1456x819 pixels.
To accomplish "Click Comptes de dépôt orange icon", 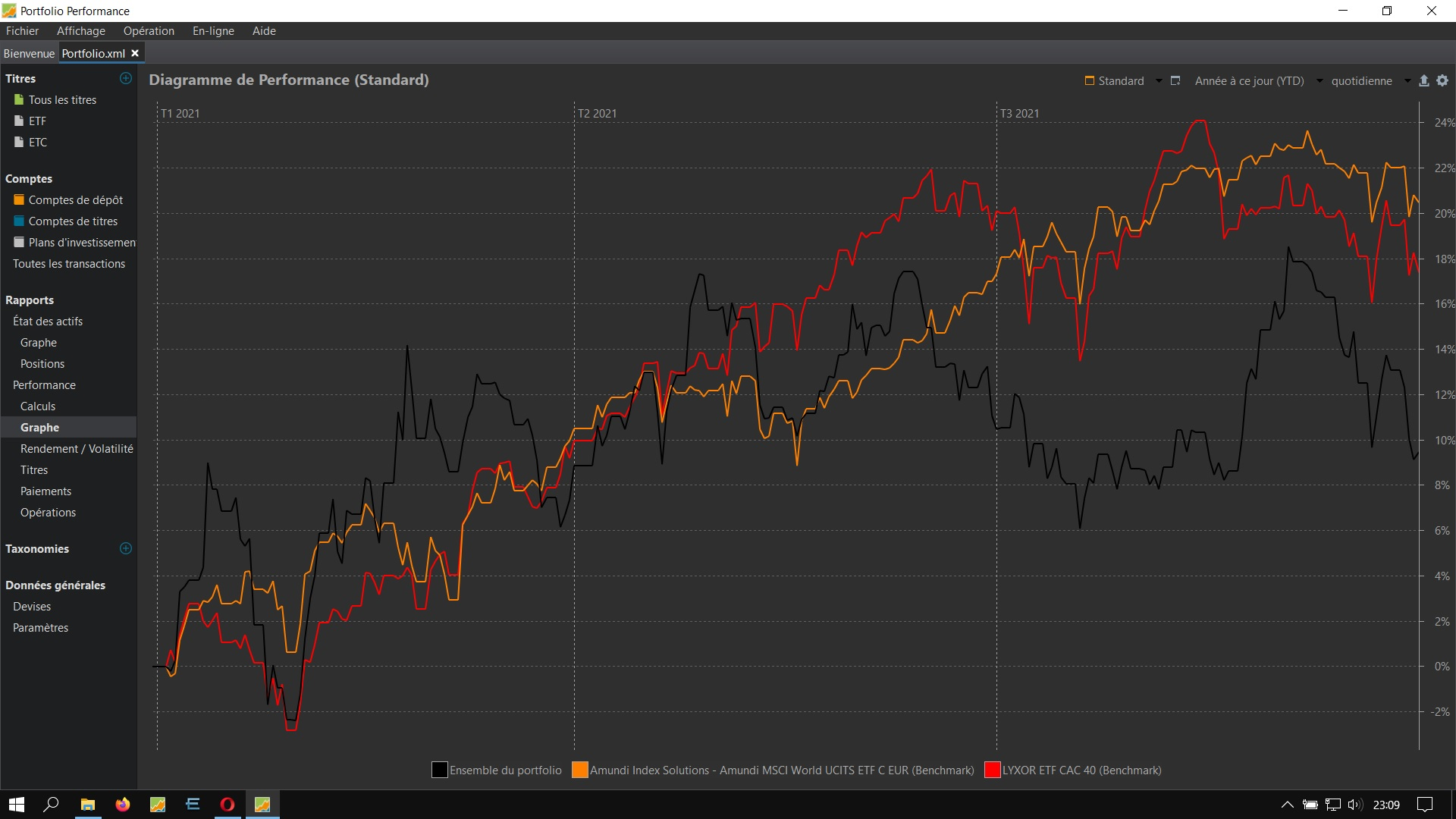I will click(x=19, y=200).
